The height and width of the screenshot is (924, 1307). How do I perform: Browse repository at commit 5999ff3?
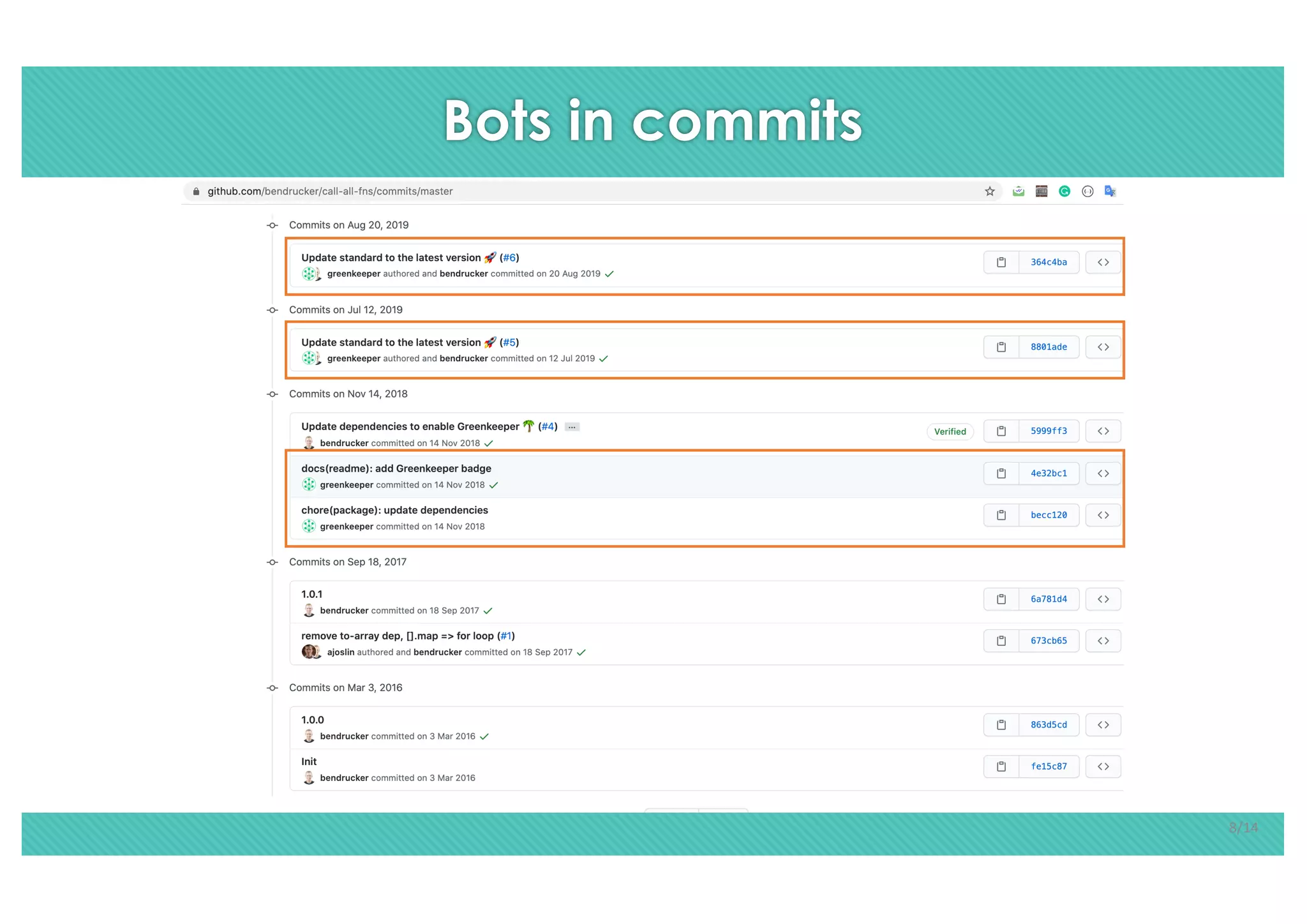point(1103,431)
